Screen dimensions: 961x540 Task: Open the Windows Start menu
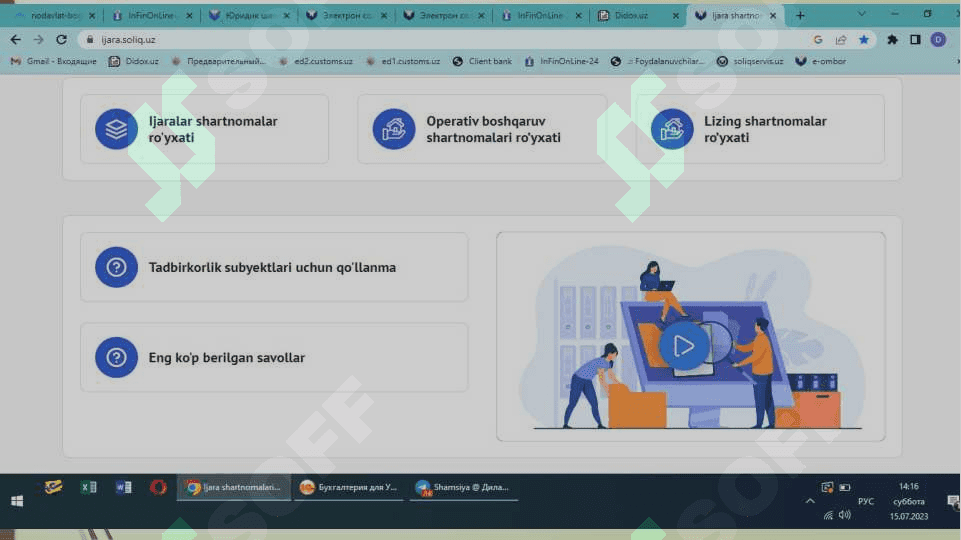[17, 501]
